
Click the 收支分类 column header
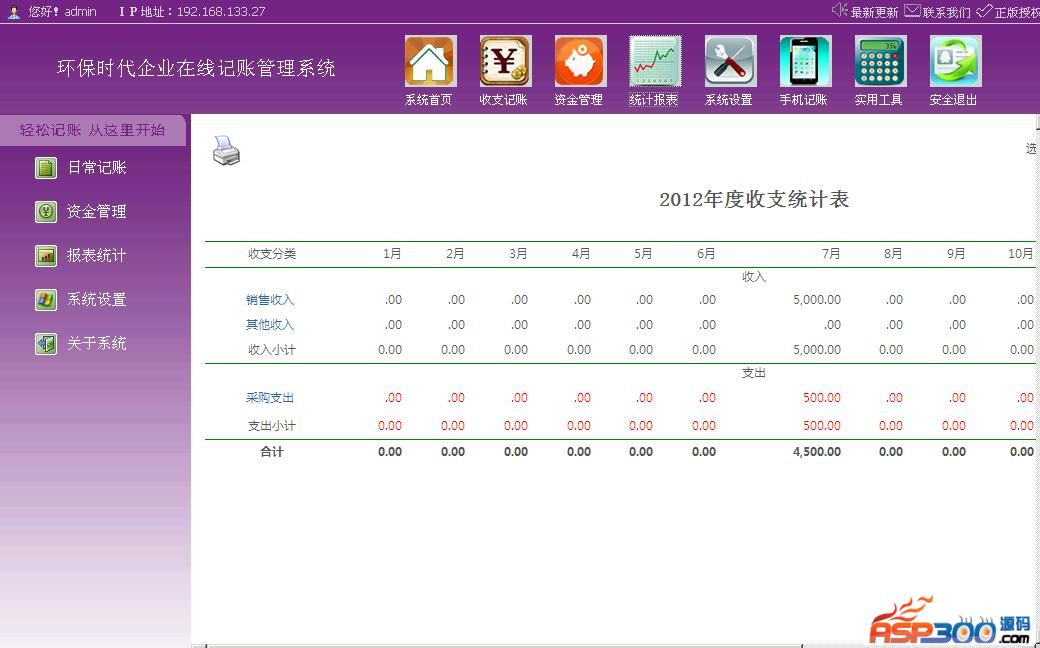click(x=272, y=253)
